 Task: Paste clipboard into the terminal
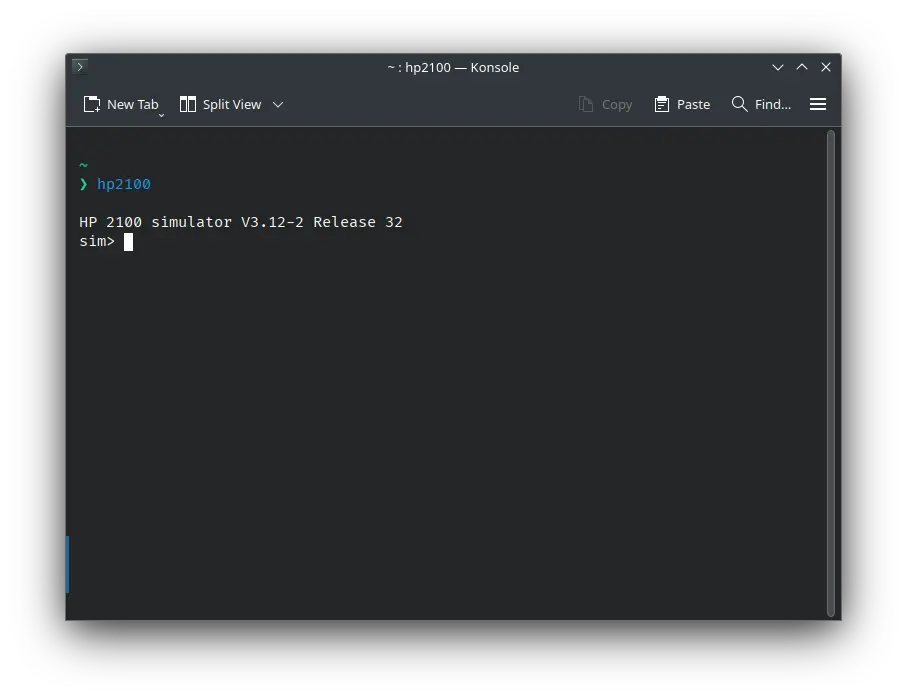682,104
